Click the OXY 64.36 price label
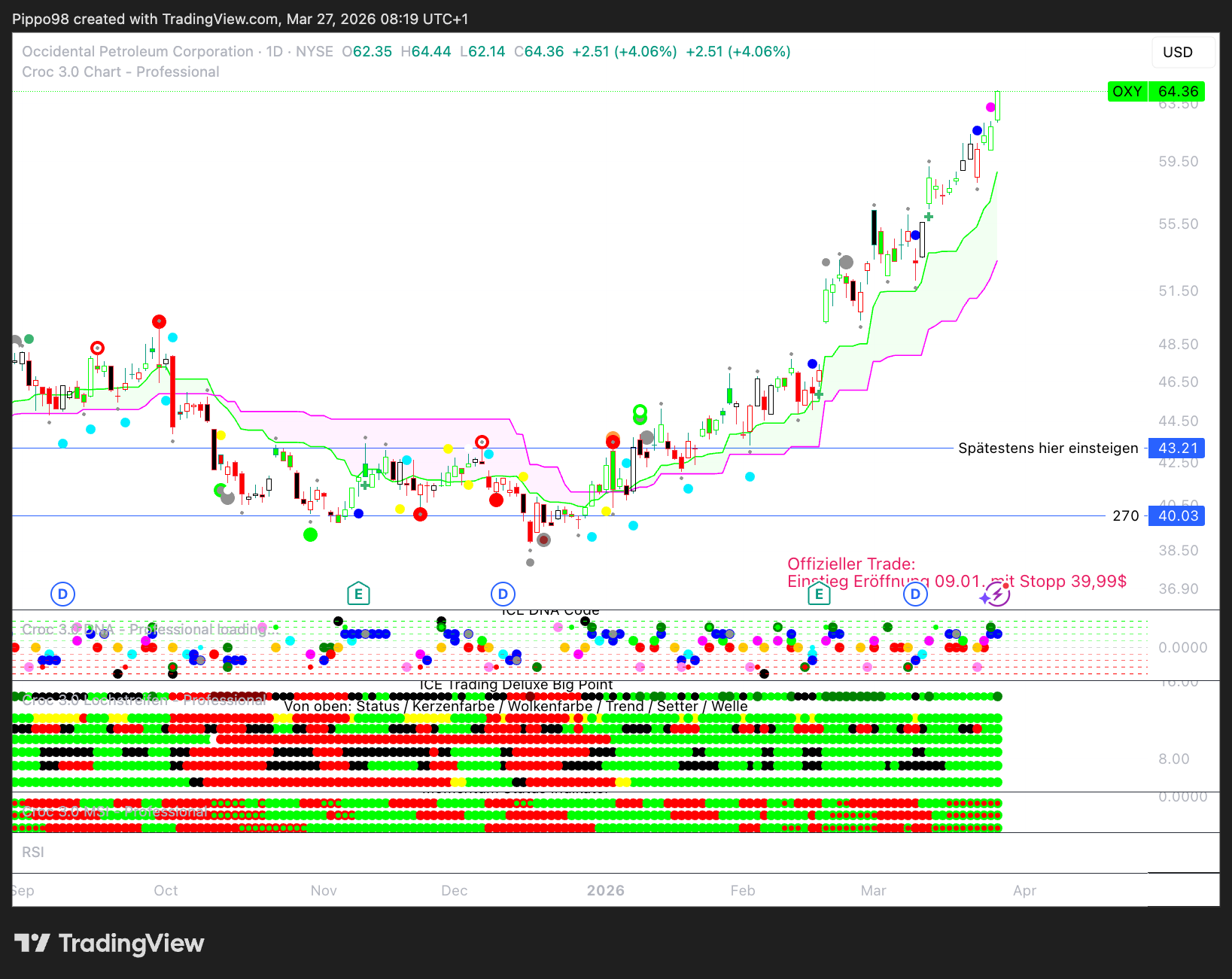The height and width of the screenshot is (979, 1232). 1155,92
